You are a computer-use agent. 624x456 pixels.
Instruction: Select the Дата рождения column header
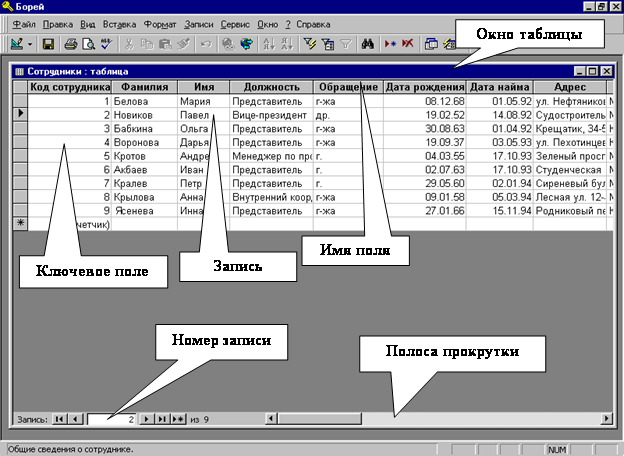[424, 87]
